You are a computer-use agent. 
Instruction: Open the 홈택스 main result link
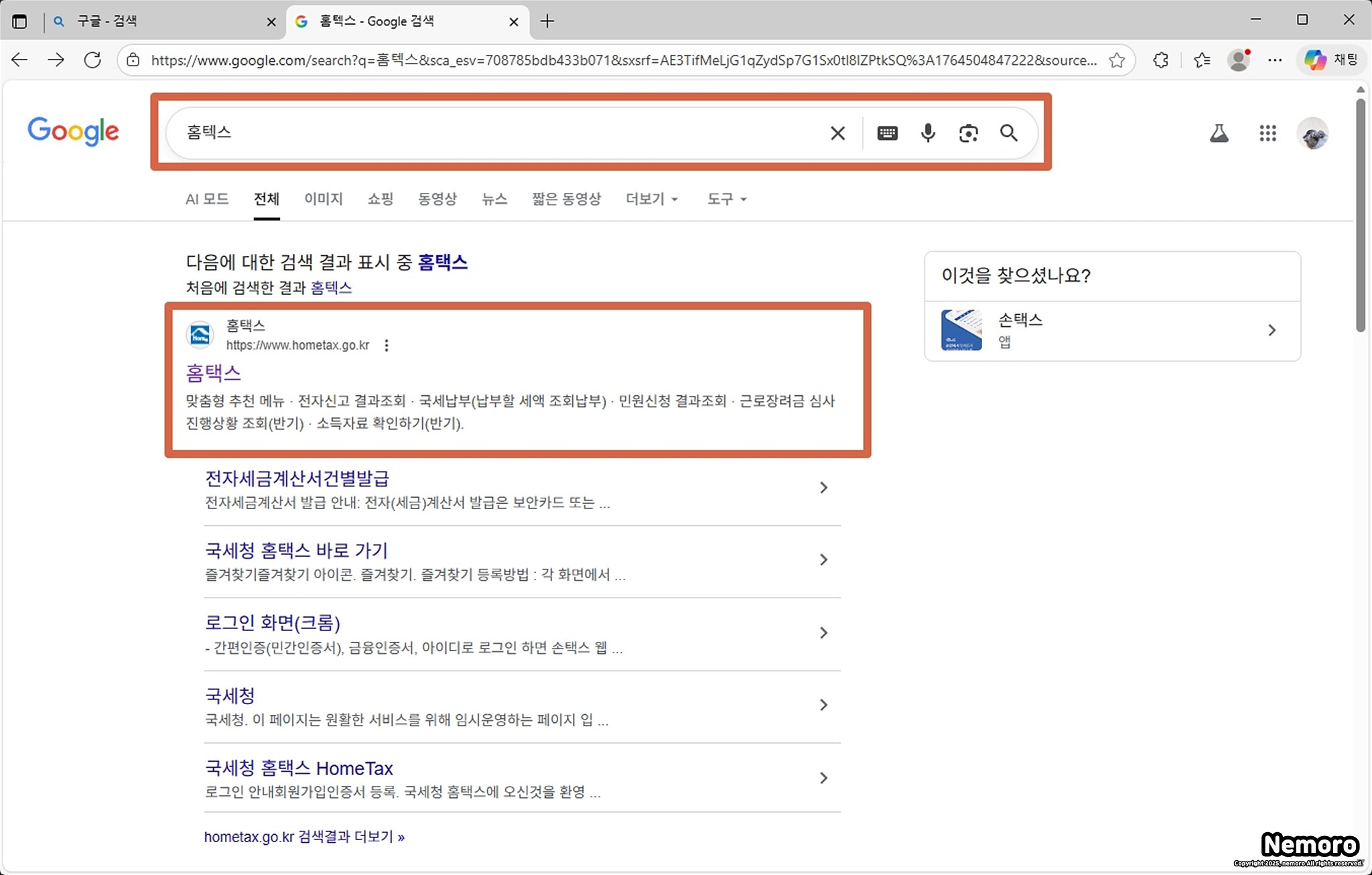point(213,373)
